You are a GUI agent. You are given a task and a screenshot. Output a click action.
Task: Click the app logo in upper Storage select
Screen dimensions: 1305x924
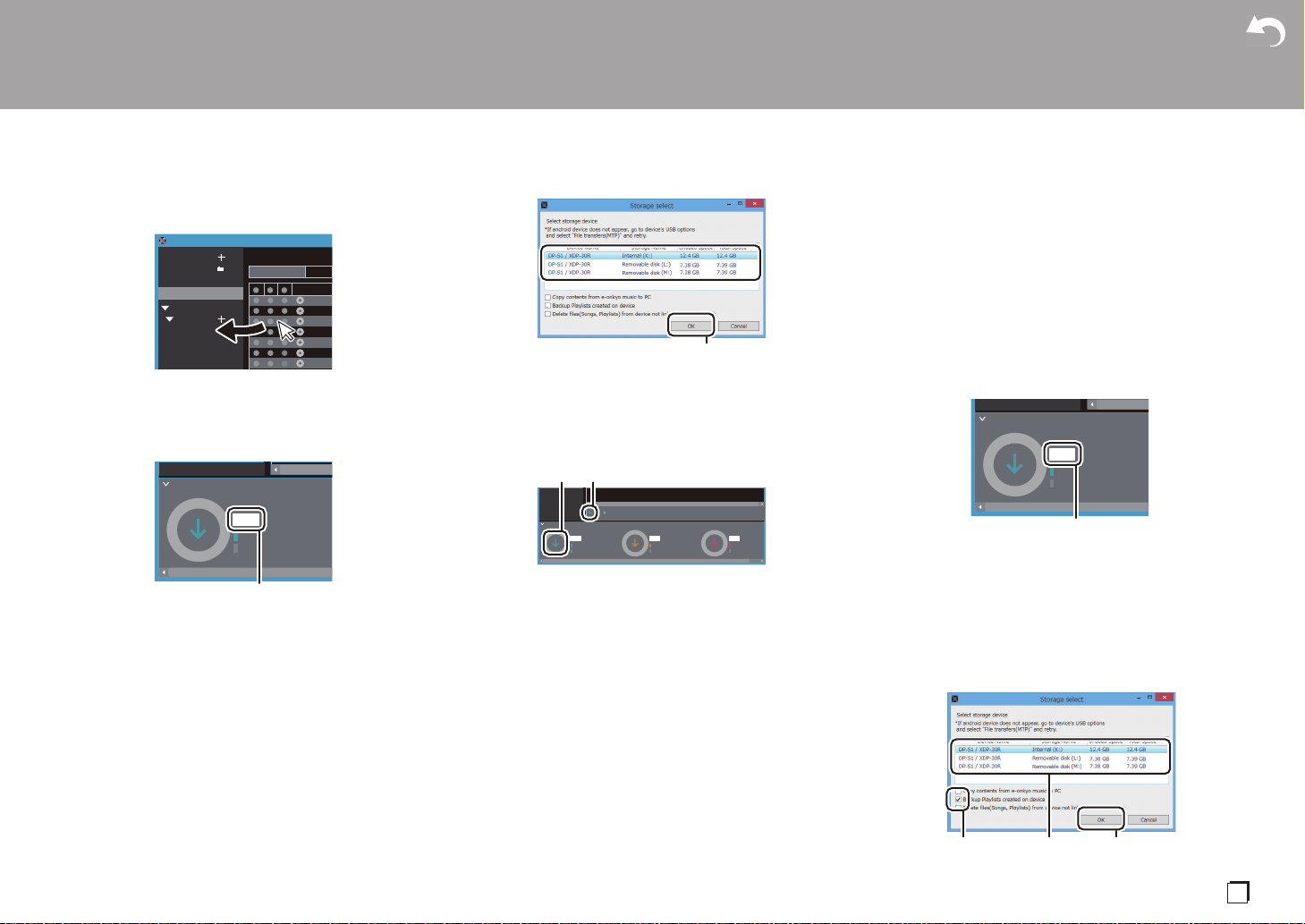coord(544,205)
